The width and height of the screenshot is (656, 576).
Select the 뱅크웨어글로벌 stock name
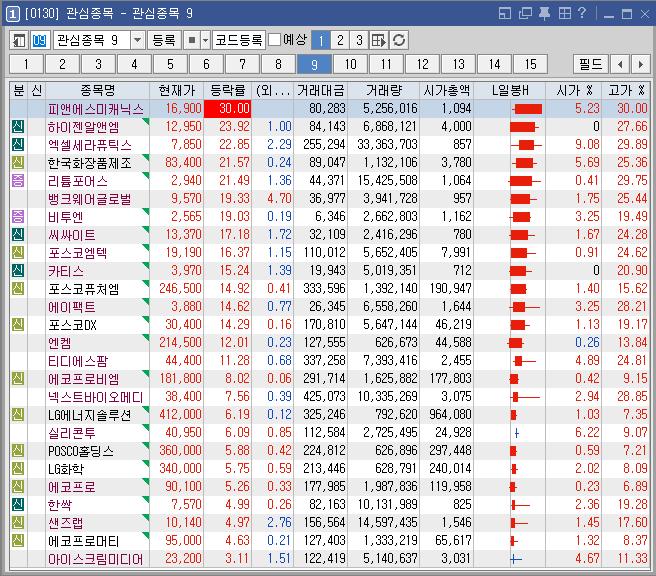tap(90, 199)
